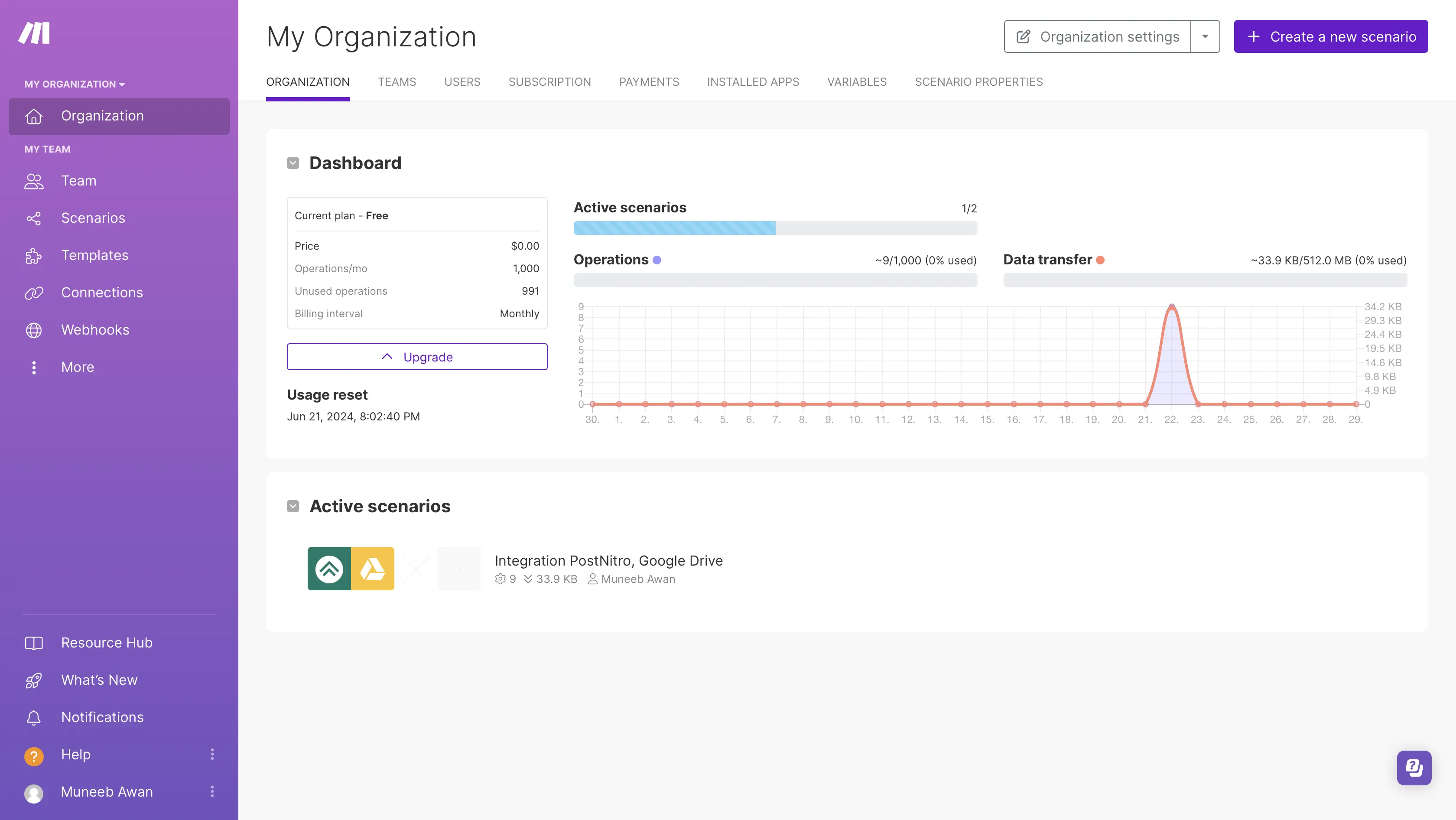
Task: Open the help chat bubble
Action: click(x=1414, y=768)
